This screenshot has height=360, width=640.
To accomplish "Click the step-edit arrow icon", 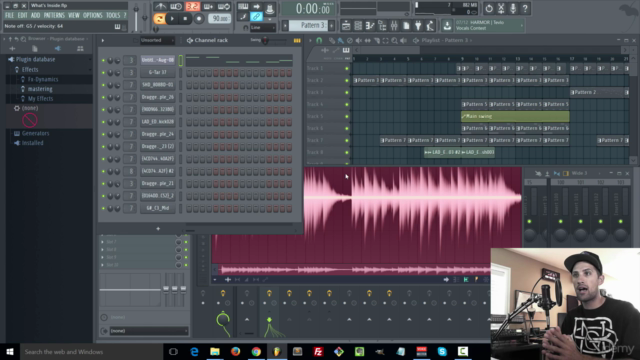I will point(256,7).
